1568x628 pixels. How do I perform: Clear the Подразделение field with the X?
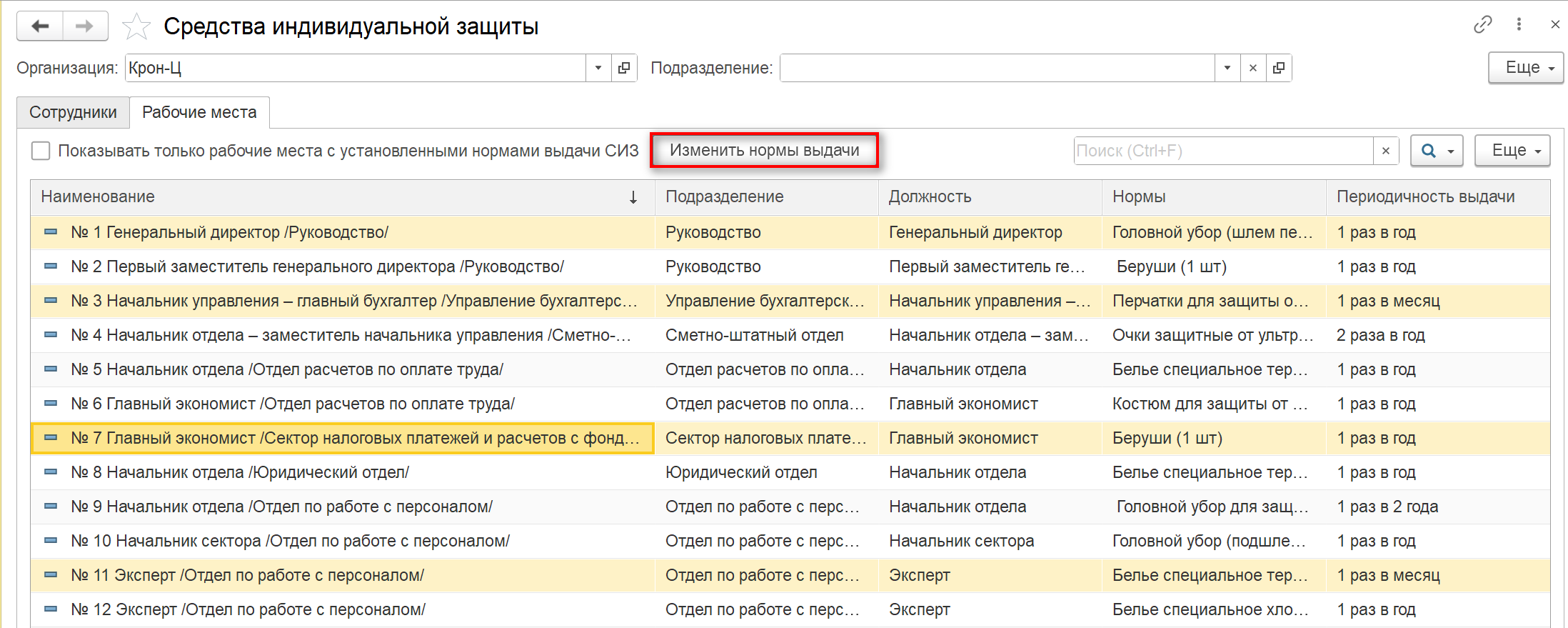click(x=1253, y=68)
